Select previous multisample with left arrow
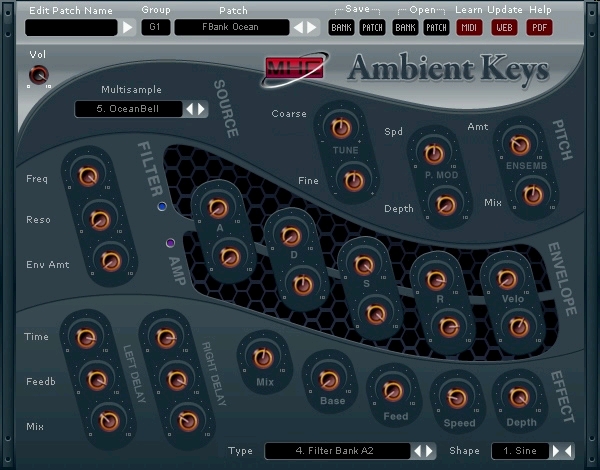Image resolution: width=600 pixels, height=470 pixels. click(x=190, y=109)
